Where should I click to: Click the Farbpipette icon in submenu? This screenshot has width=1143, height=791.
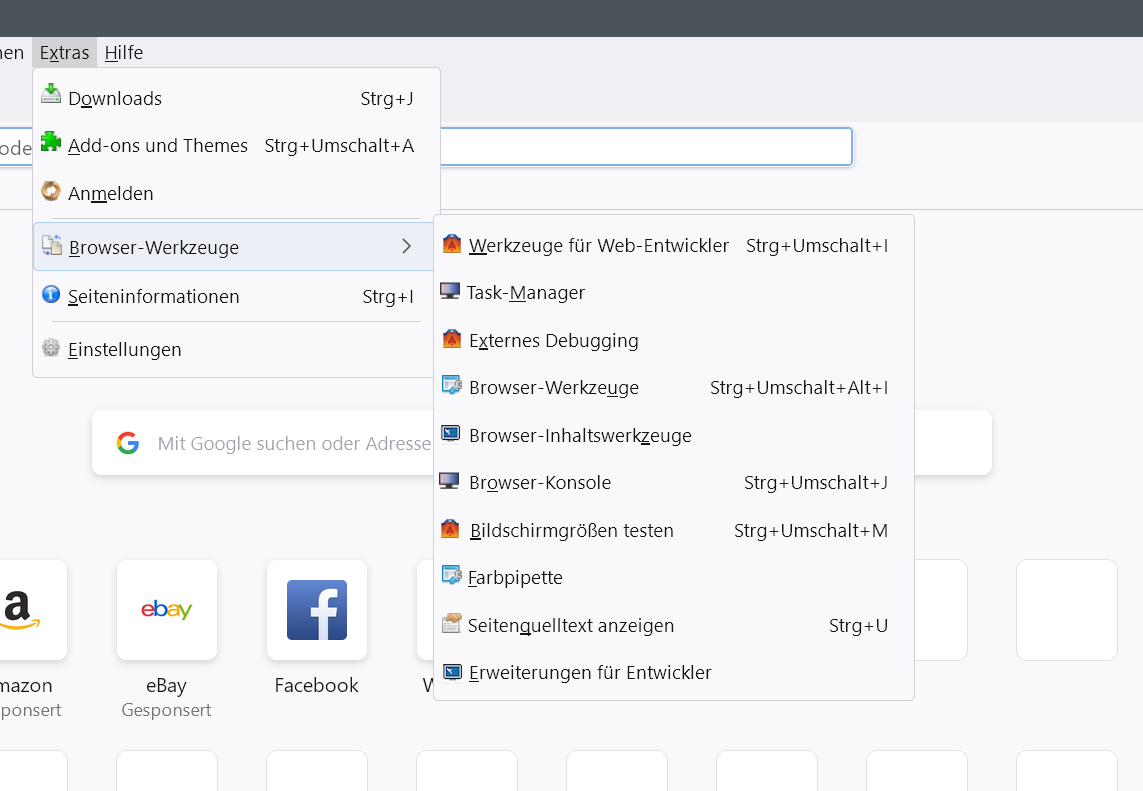452,577
